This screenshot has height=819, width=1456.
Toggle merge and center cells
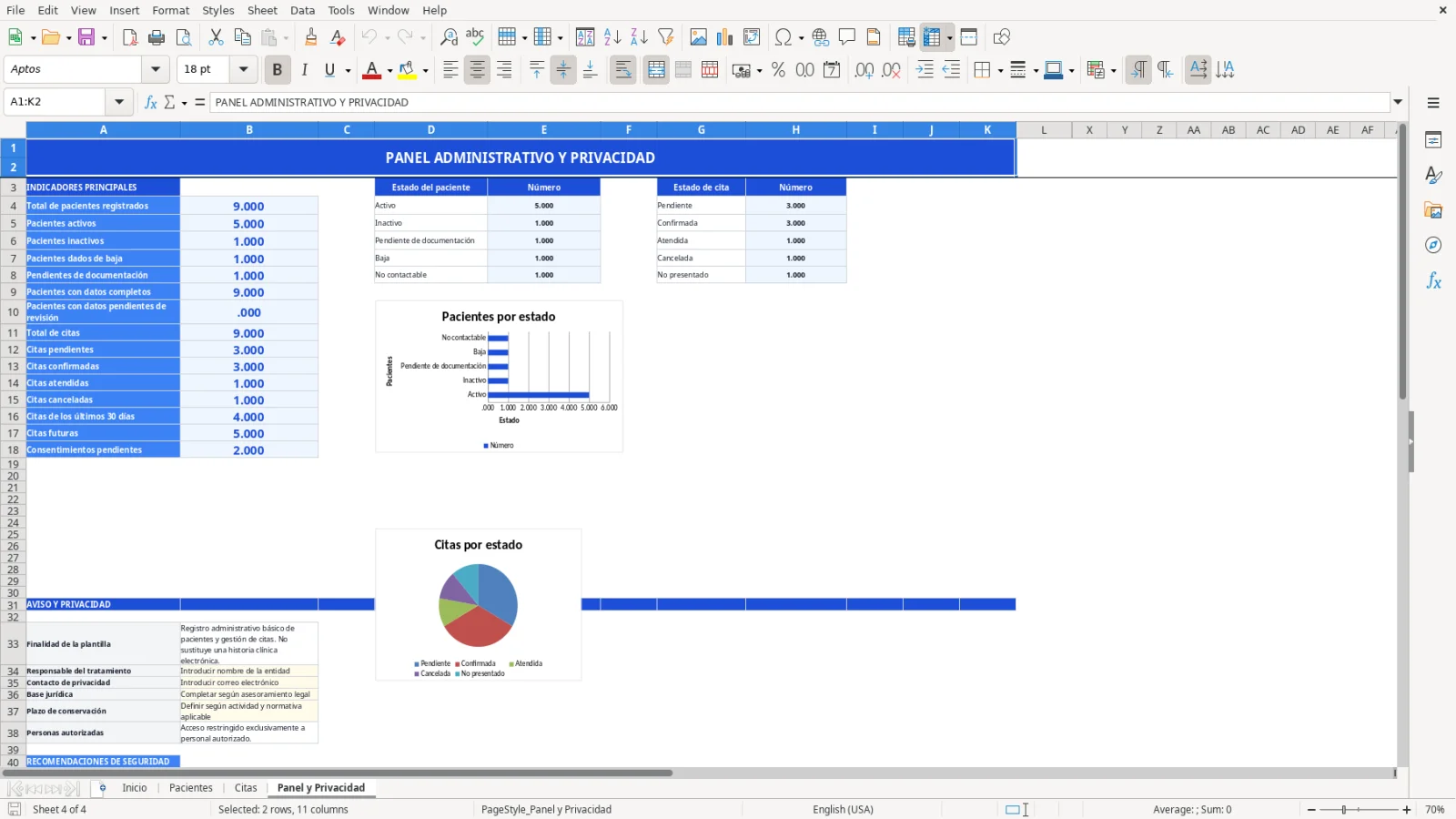click(656, 70)
